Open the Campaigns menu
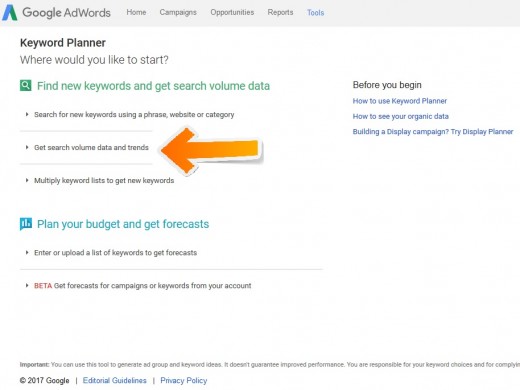Viewport: 520px width, 390px height. 178,12
